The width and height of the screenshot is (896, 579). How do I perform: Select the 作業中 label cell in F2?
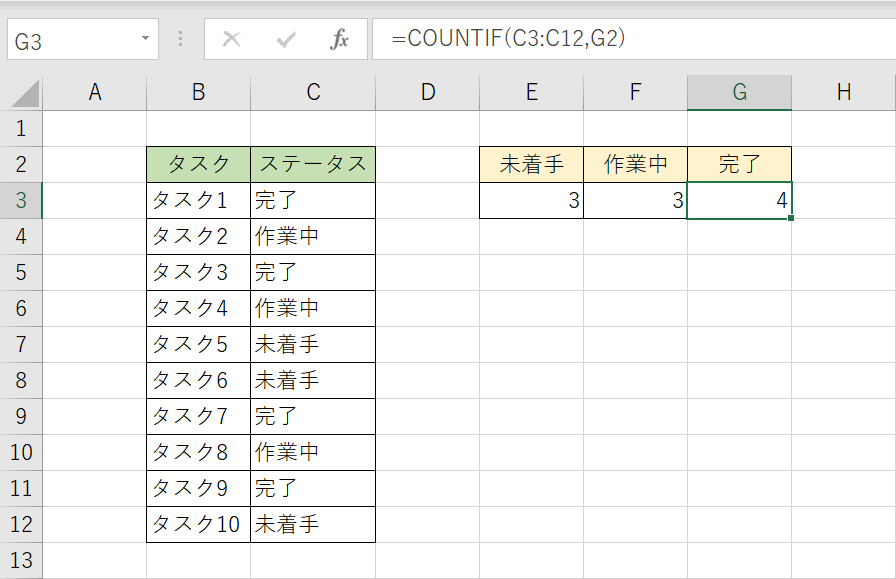[x=635, y=165]
